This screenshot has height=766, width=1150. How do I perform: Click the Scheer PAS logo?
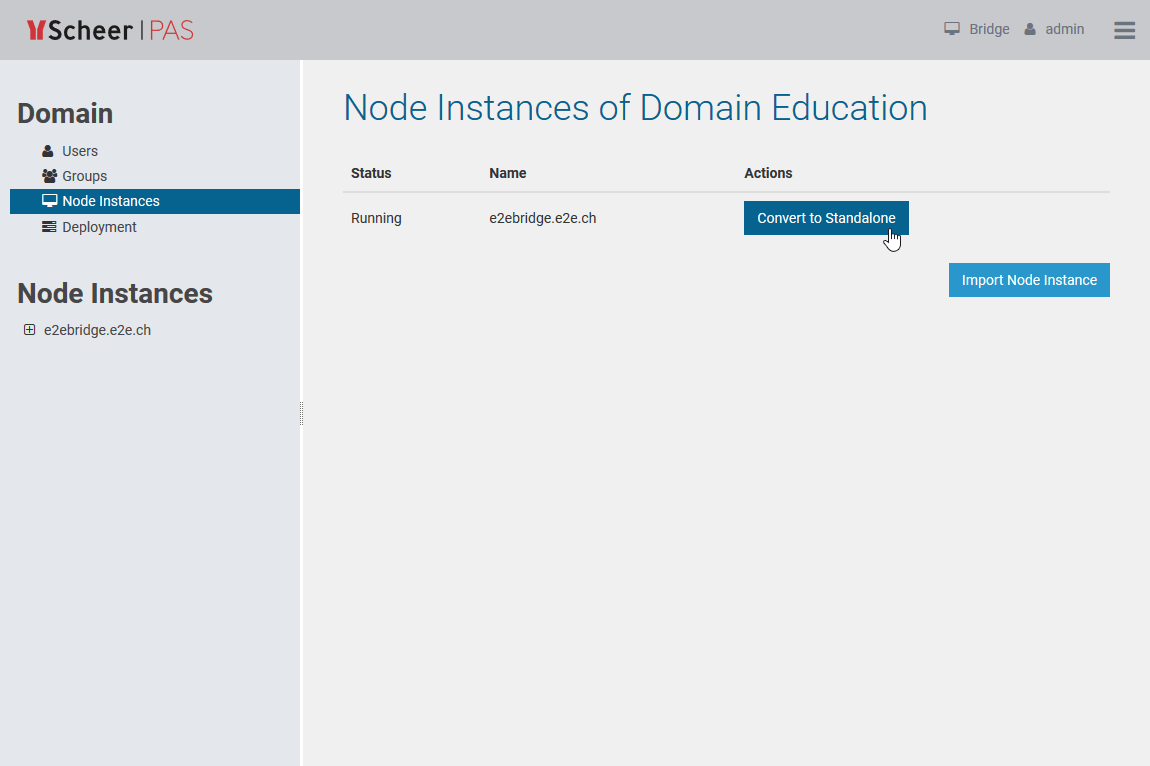tap(110, 30)
